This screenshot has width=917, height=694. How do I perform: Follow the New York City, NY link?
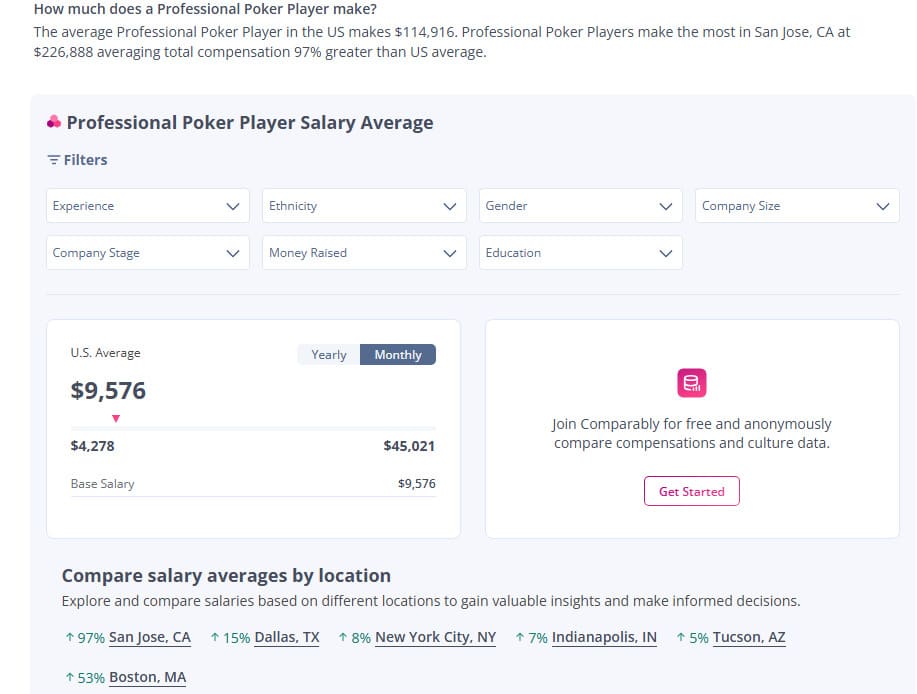435,638
